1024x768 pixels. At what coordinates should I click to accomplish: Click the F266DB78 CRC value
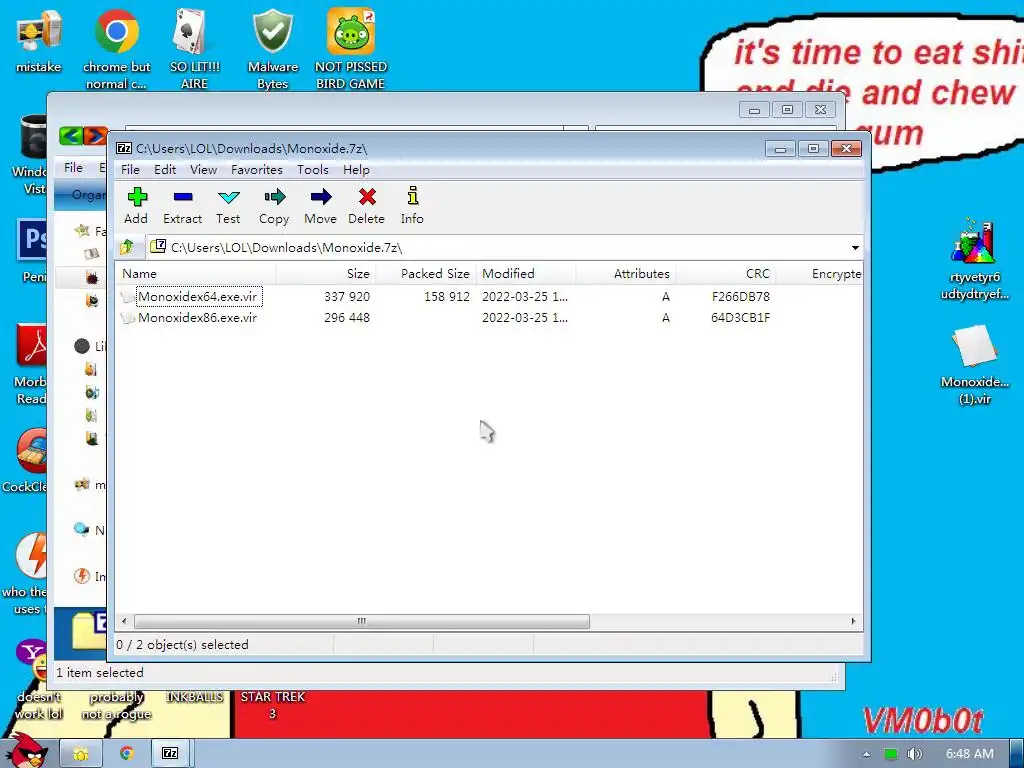pyautogui.click(x=741, y=296)
